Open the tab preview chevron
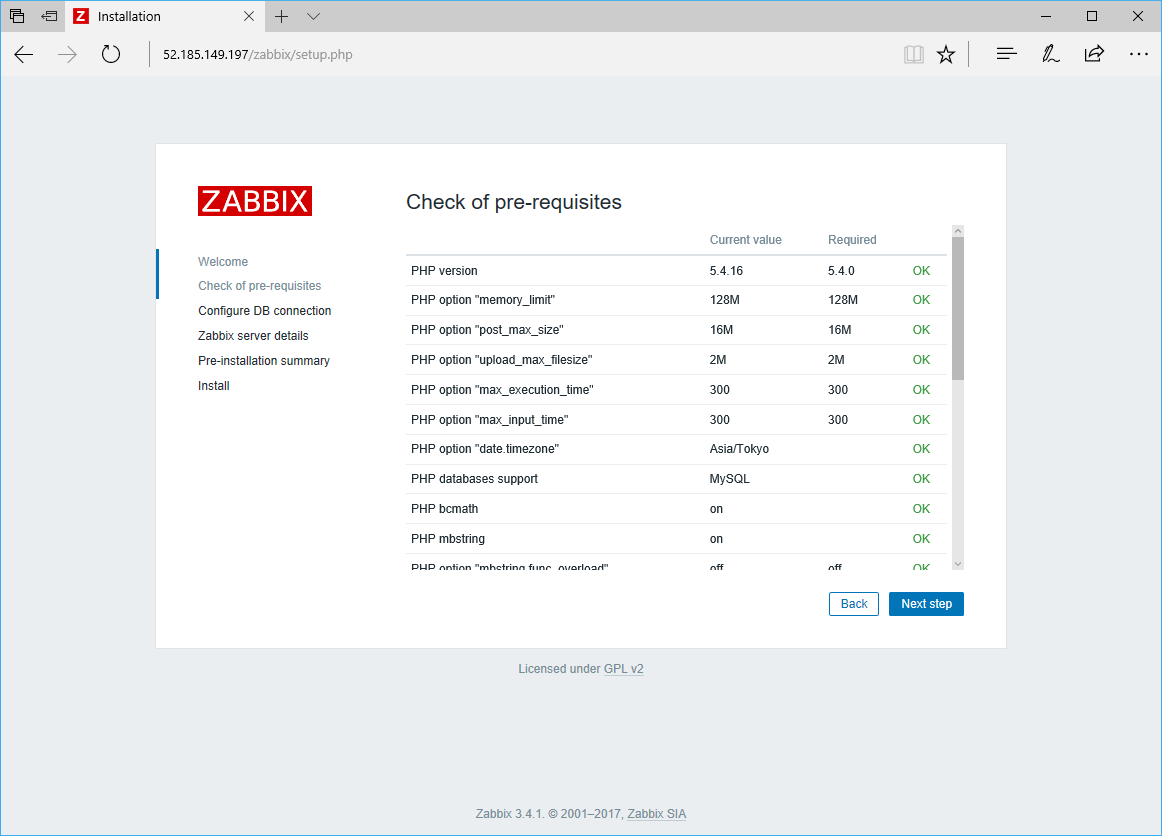 click(x=313, y=17)
